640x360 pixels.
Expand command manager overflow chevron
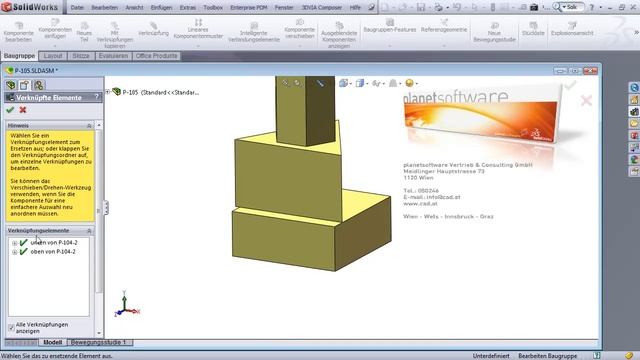click(636, 33)
